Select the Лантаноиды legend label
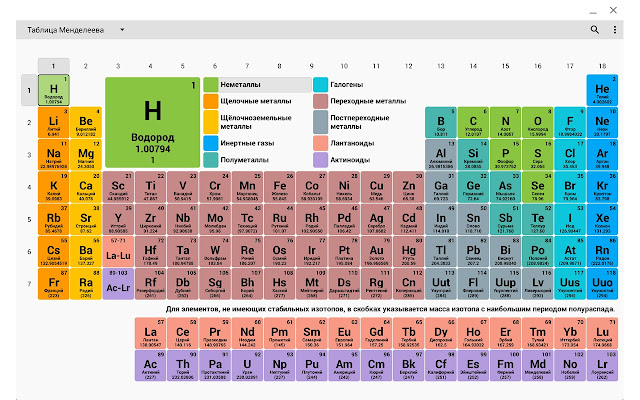Viewport: 640px width, 400px height. tap(352, 143)
